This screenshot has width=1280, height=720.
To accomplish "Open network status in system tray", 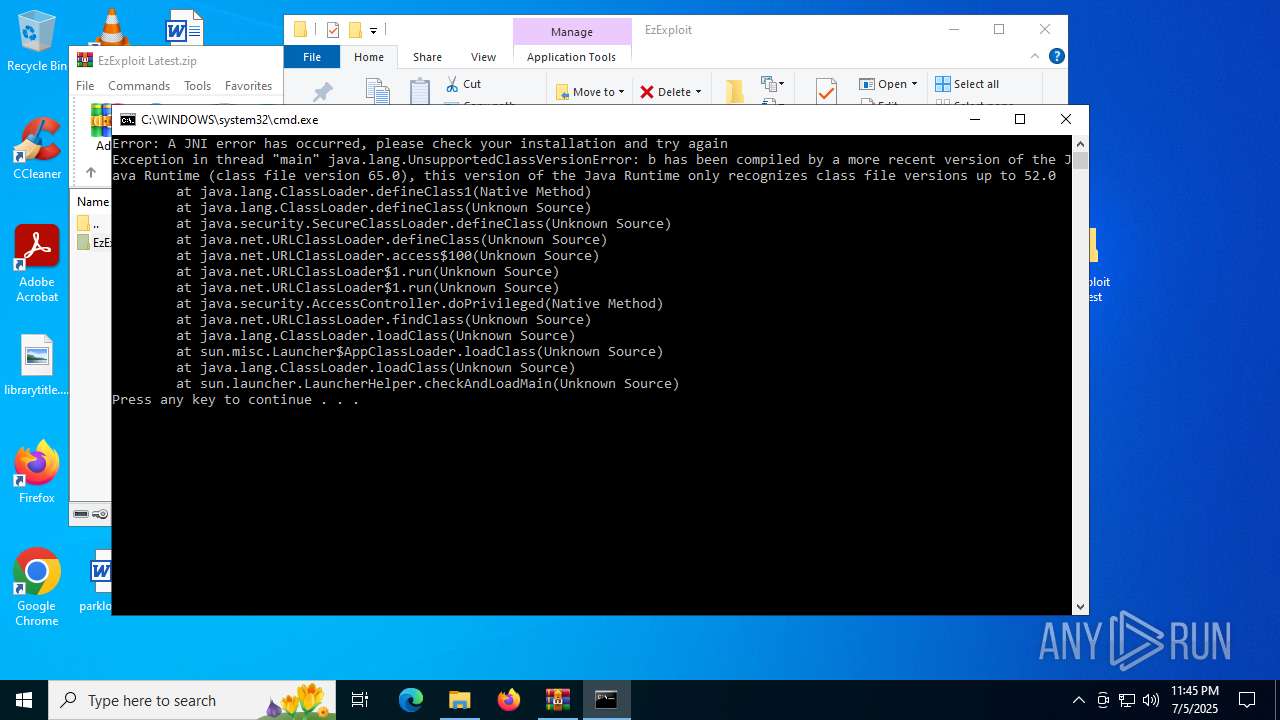I will 1127,700.
